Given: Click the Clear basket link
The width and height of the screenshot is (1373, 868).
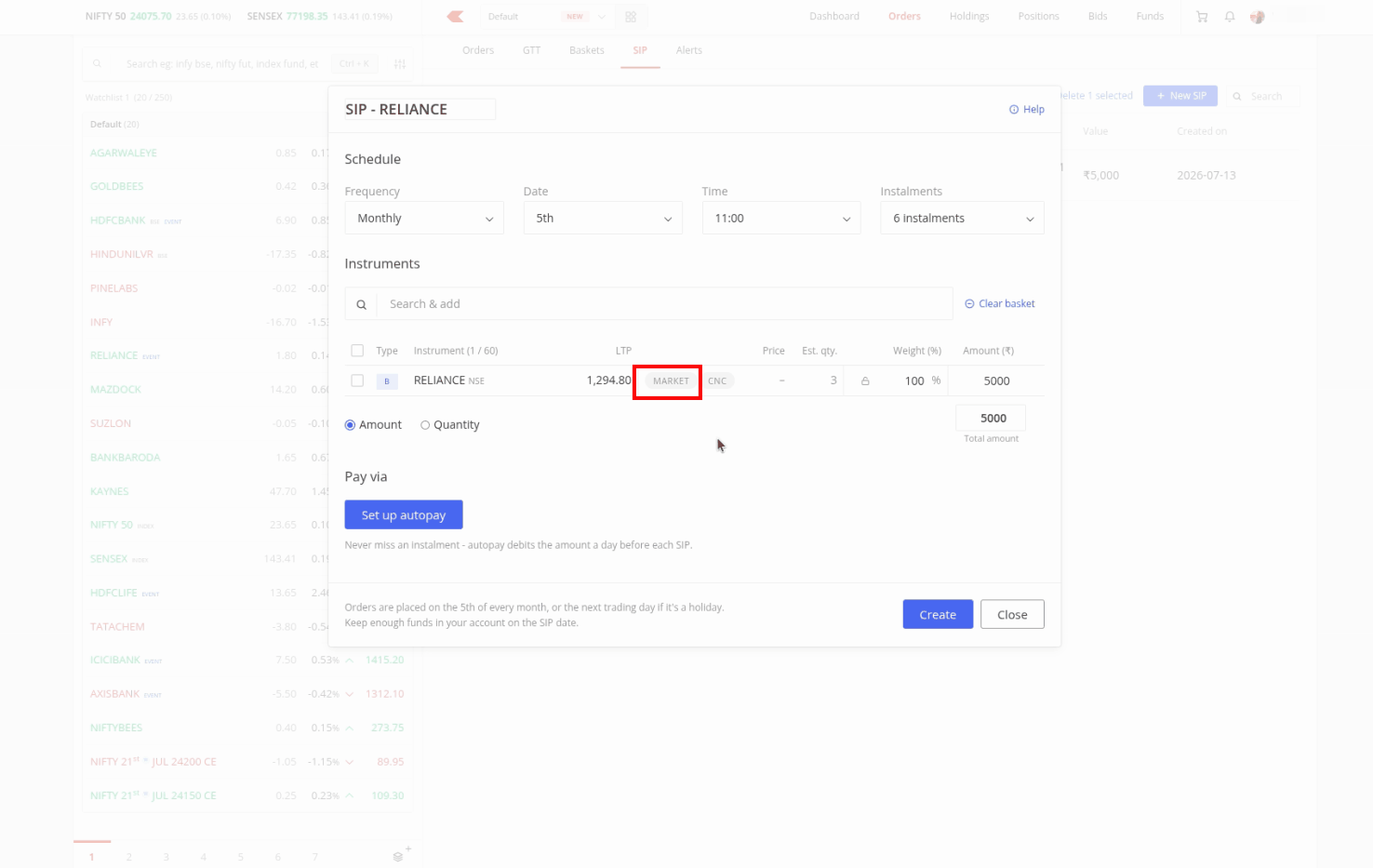Looking at the screenshot, I should [1000, 304].
